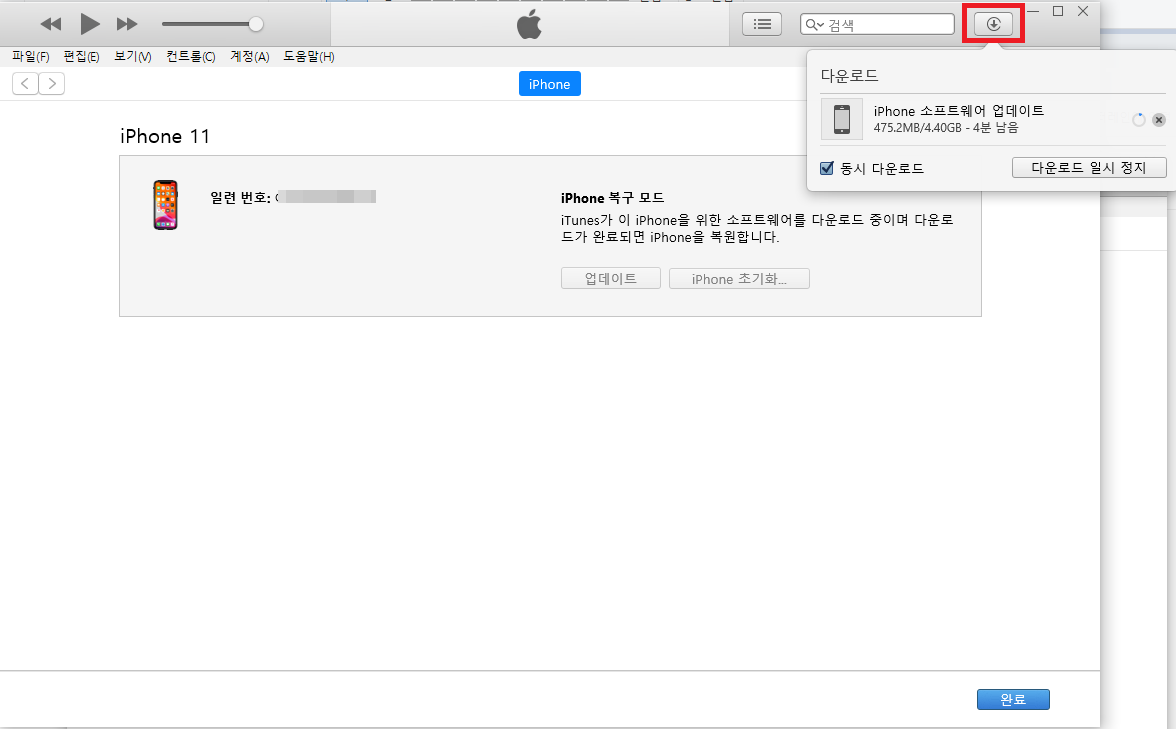1176x729 pixels.
Task: Click the iPhone 11 device thumbnail
Action: click(166, 205)
